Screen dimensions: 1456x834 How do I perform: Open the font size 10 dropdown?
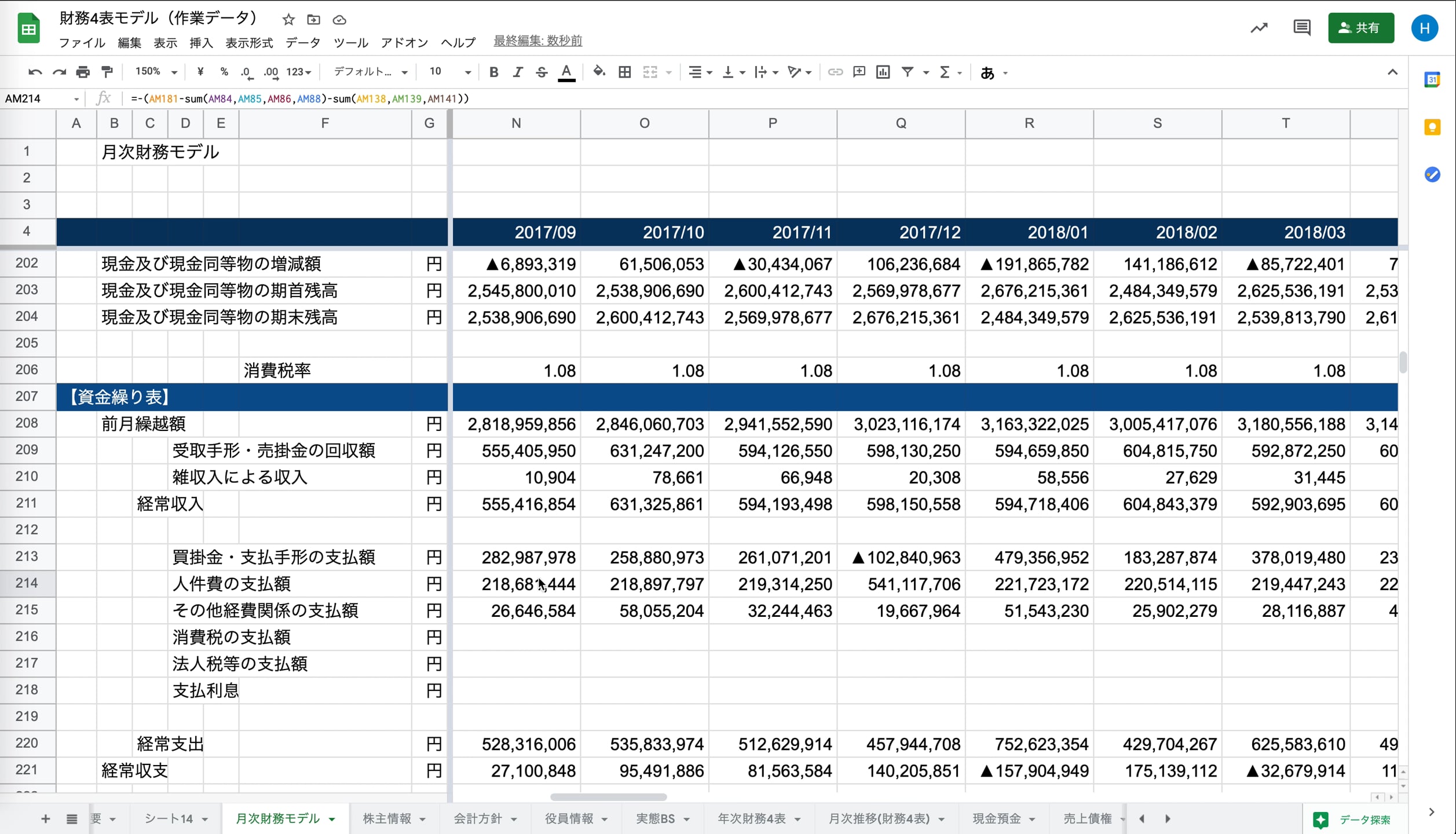click(x=449, y=72)
